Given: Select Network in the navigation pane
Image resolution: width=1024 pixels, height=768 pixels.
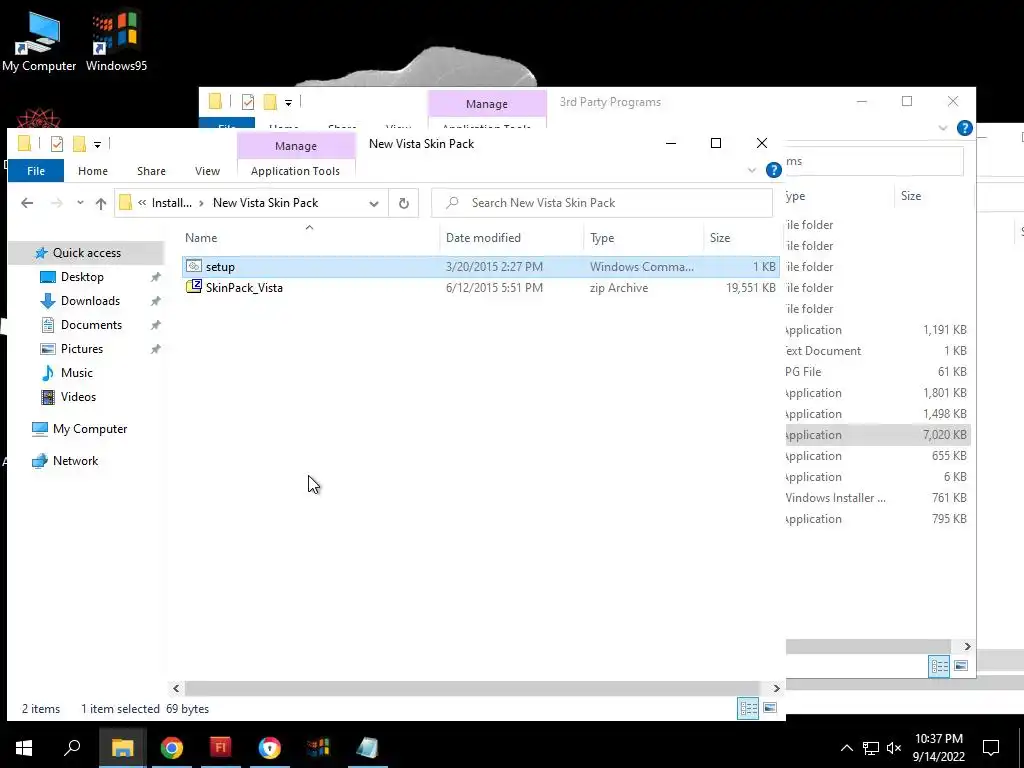Looking at the screenshot, I should pyautogui.click(x=75, y=461).
